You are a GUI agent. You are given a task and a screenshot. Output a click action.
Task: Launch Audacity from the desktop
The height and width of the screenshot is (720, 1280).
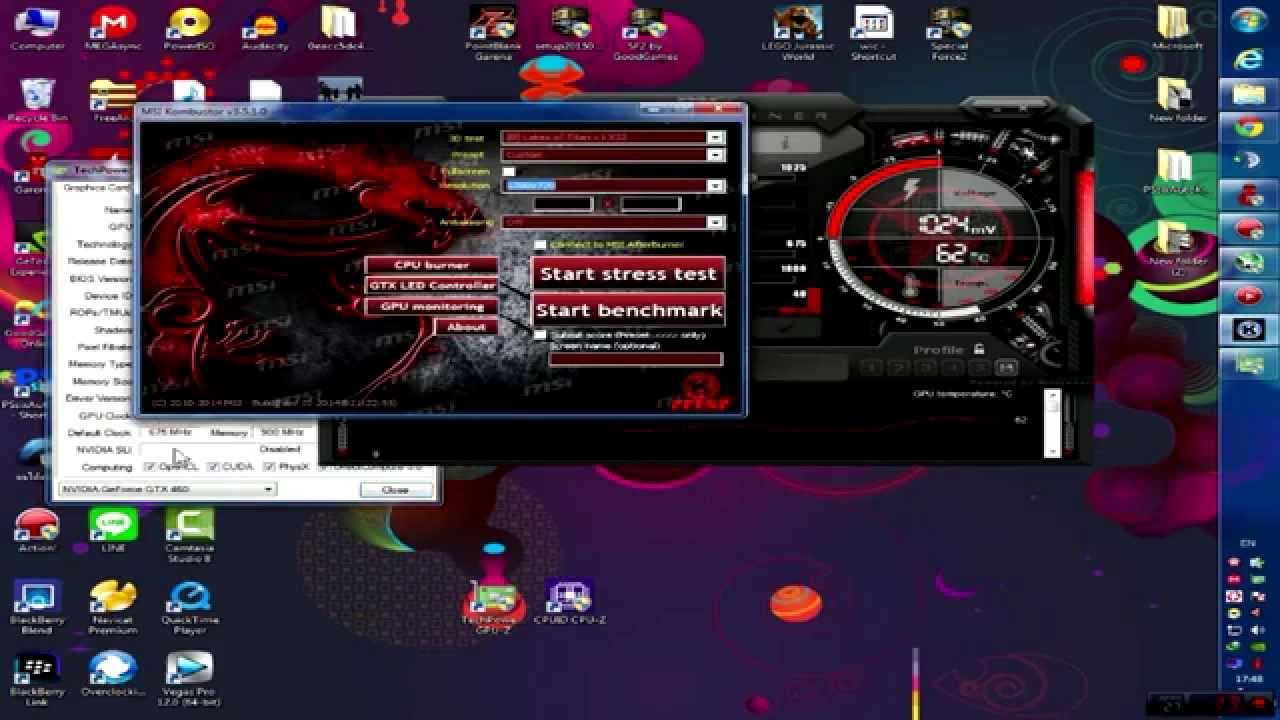(265, 28)
